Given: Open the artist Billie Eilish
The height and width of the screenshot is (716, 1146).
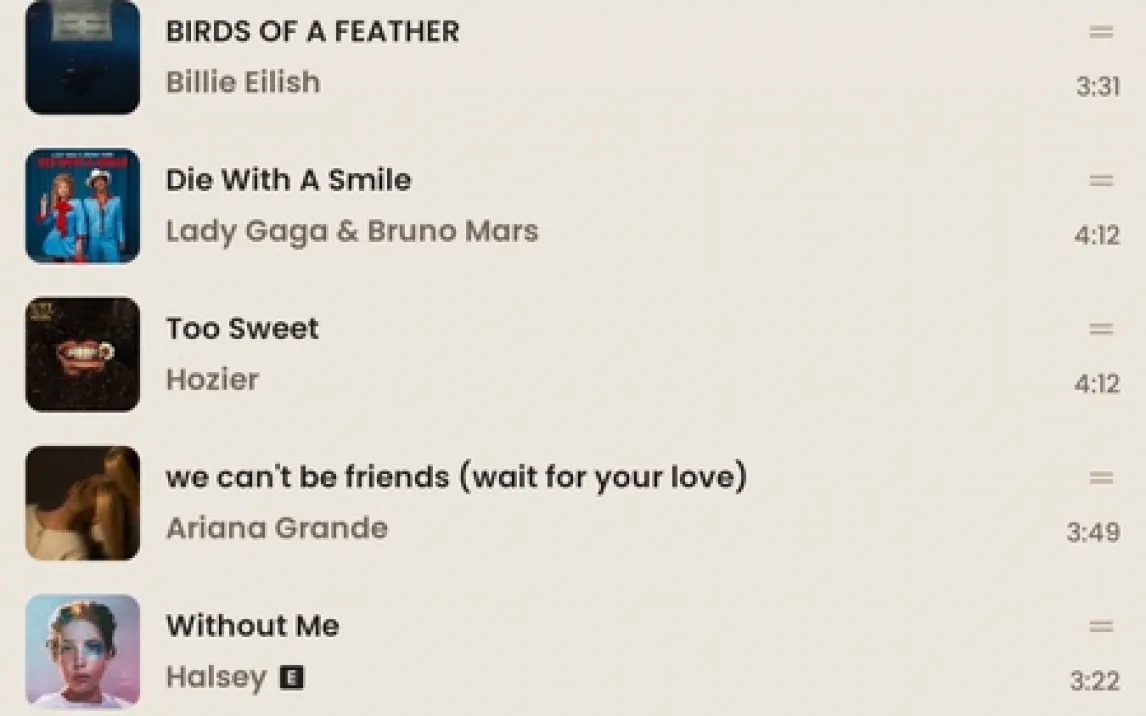Looking at the screenshot, I should (x=243, y=82).
